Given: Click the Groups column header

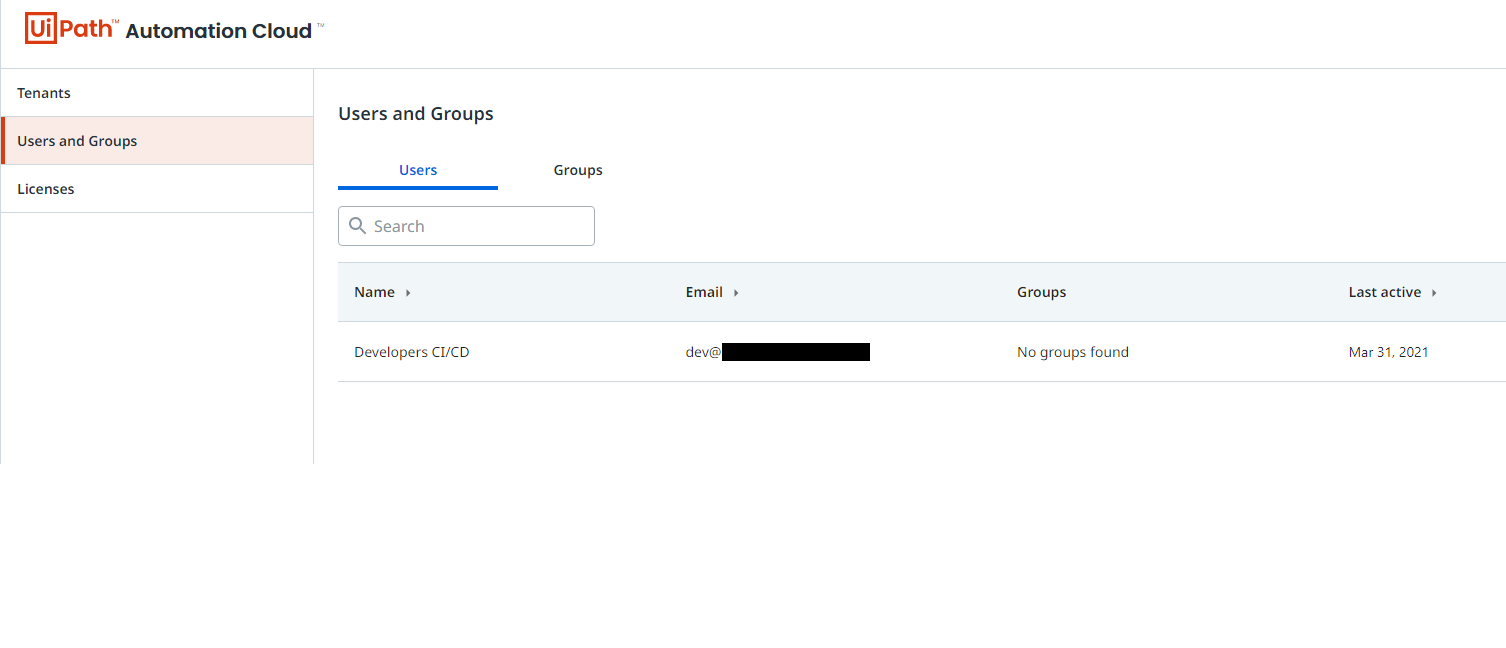Looking at the screenshot, I should click(x=1041, y=292).
